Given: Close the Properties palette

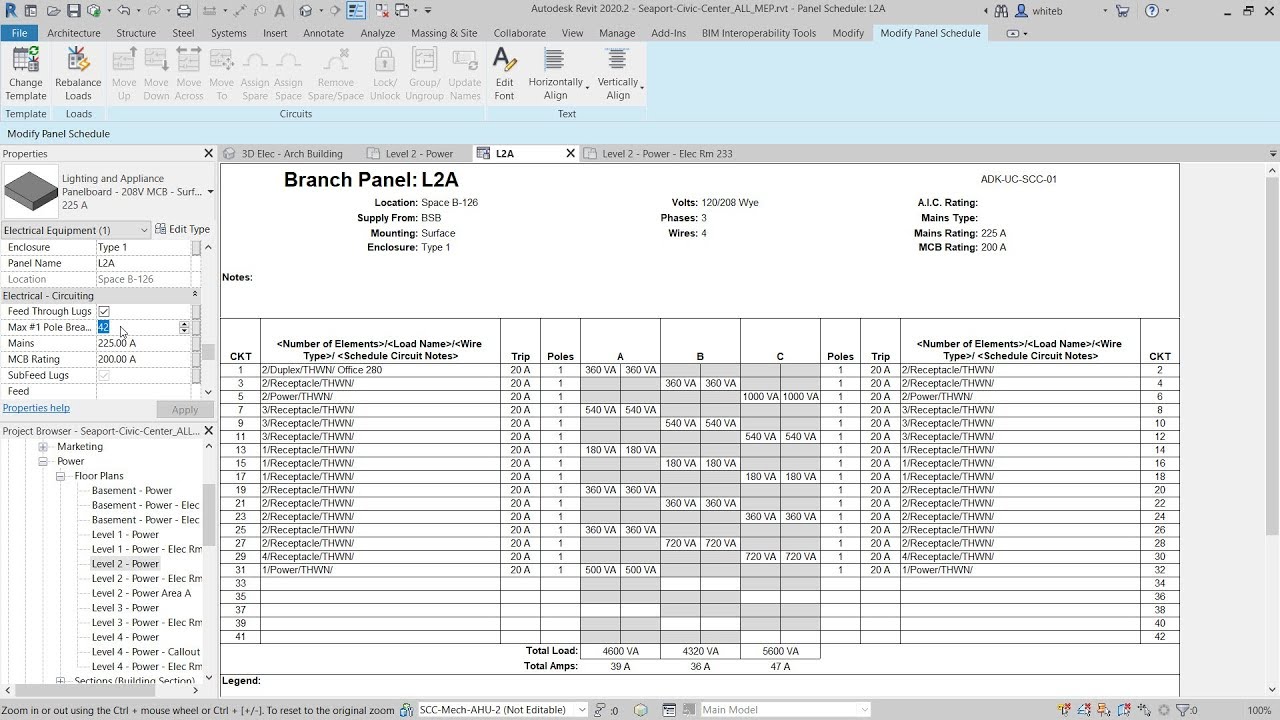Looking at the screenshot, I should pos(208,153).
